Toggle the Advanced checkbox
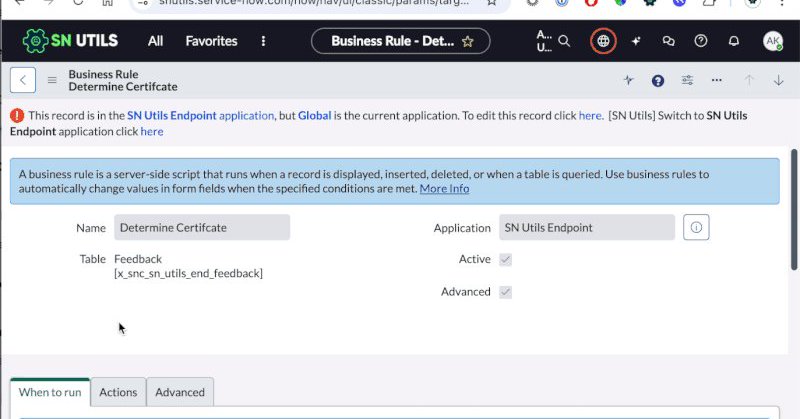 [x=505, y=292]
